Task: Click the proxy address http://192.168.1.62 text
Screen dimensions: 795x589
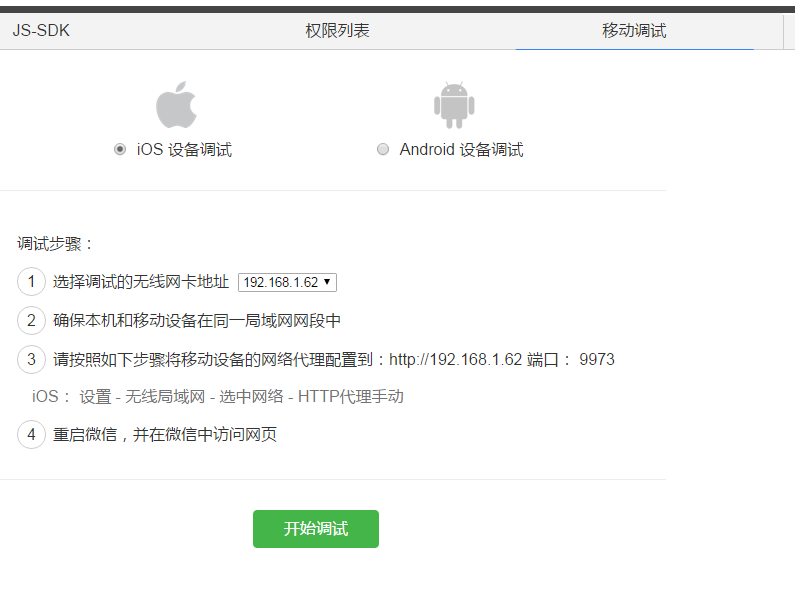Action: click(455, 360)
